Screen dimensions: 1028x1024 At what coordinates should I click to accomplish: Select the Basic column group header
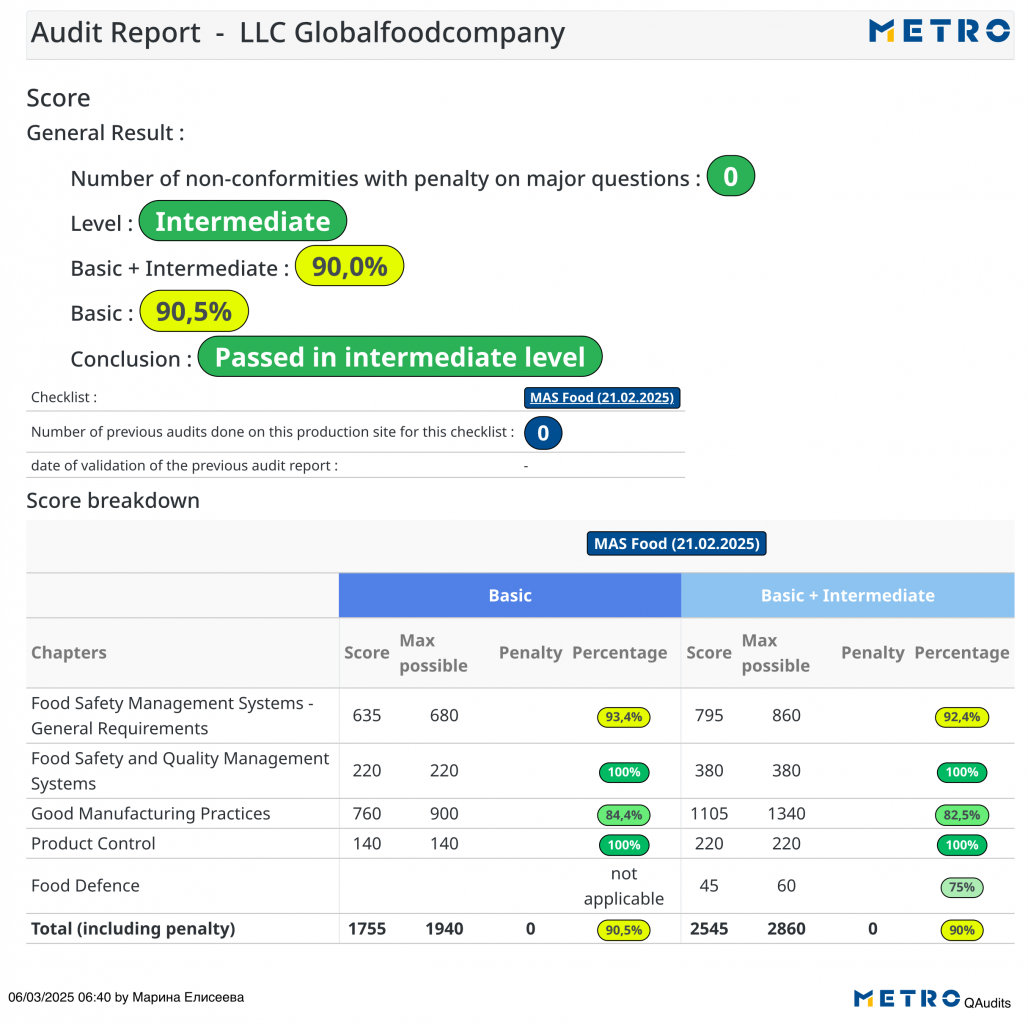pos(509,595)
